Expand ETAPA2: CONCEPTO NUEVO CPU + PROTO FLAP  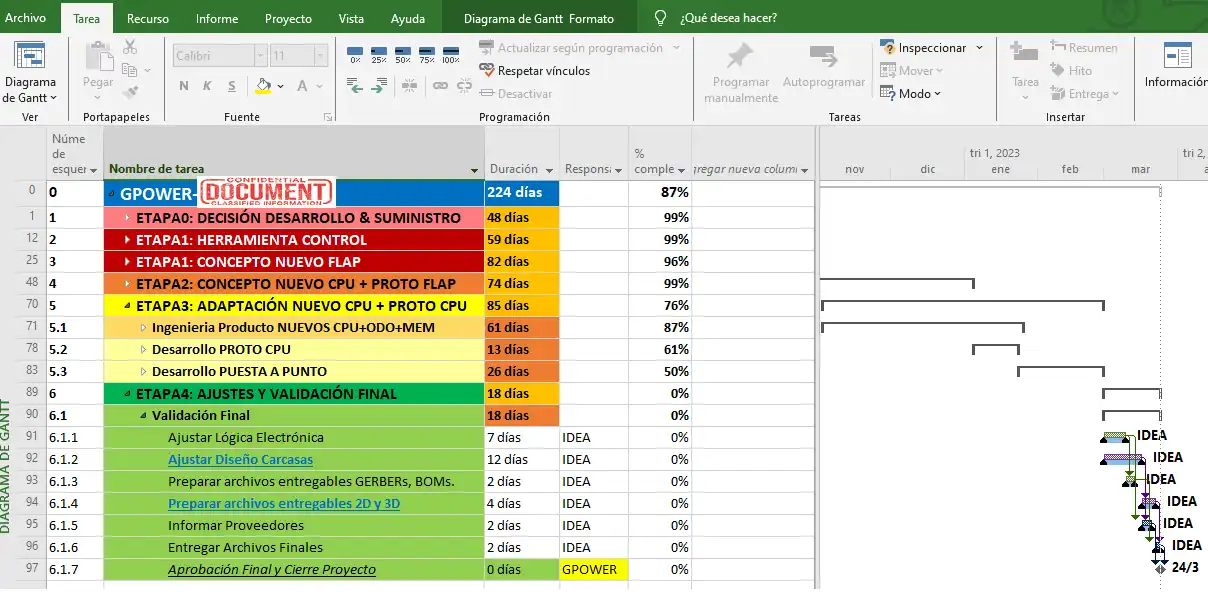127,284
